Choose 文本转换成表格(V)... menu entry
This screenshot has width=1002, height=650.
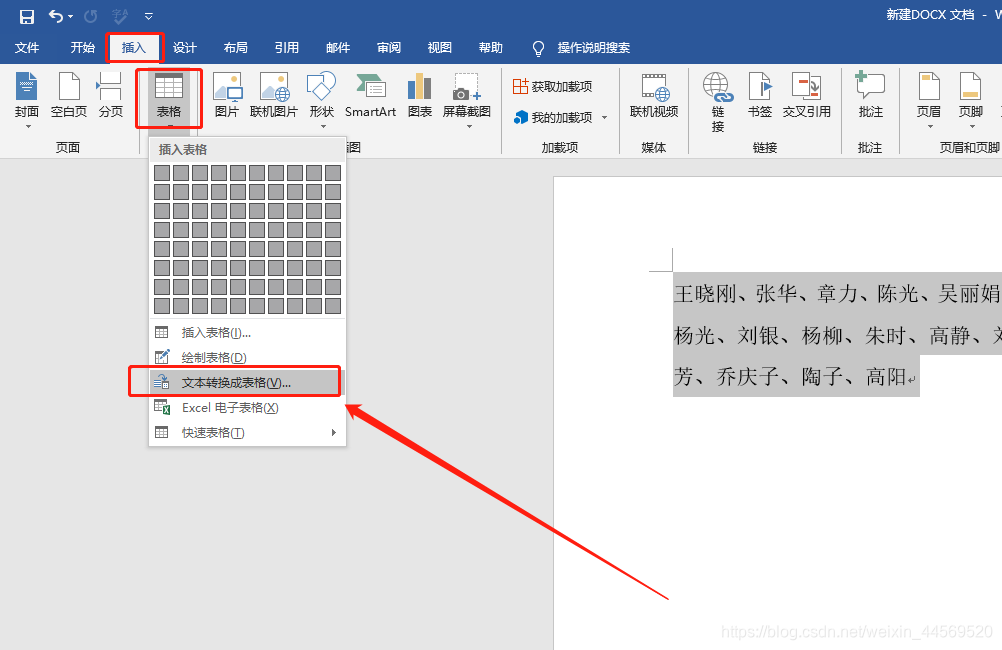[x=247, y=382]
